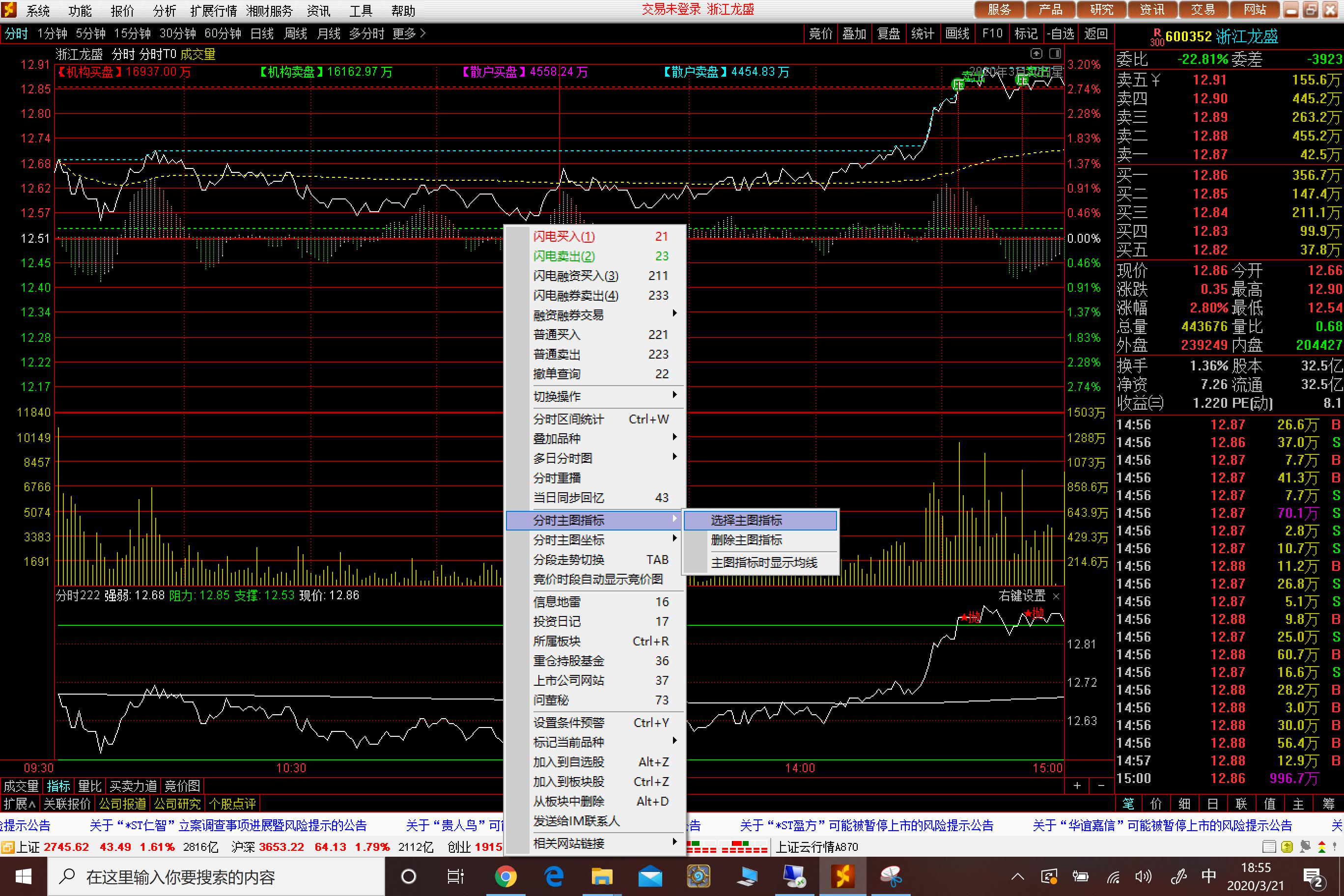Close the 分时222 indicator sub-panel
Image resolution: width=1344 pixels, height=896 pixels.
(x=1056, y=596)
